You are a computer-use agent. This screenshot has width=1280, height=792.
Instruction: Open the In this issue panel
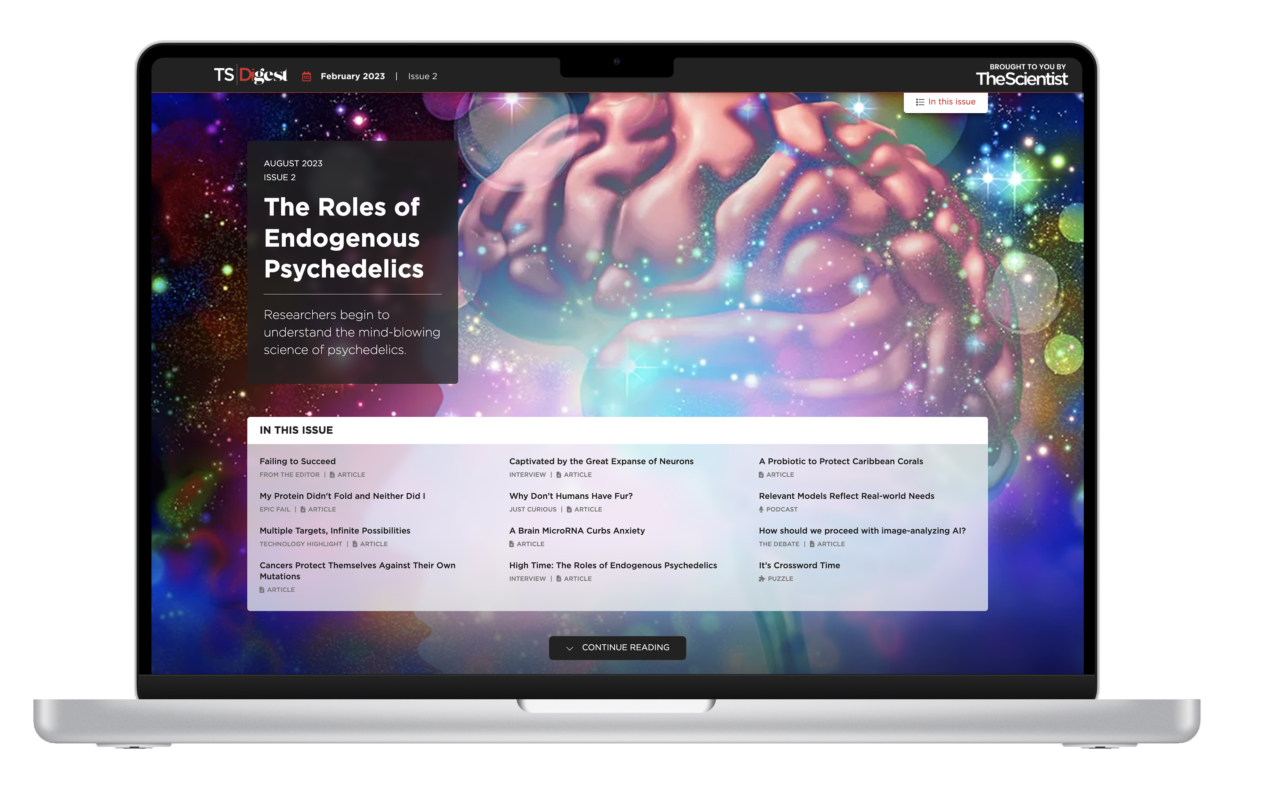945,101
